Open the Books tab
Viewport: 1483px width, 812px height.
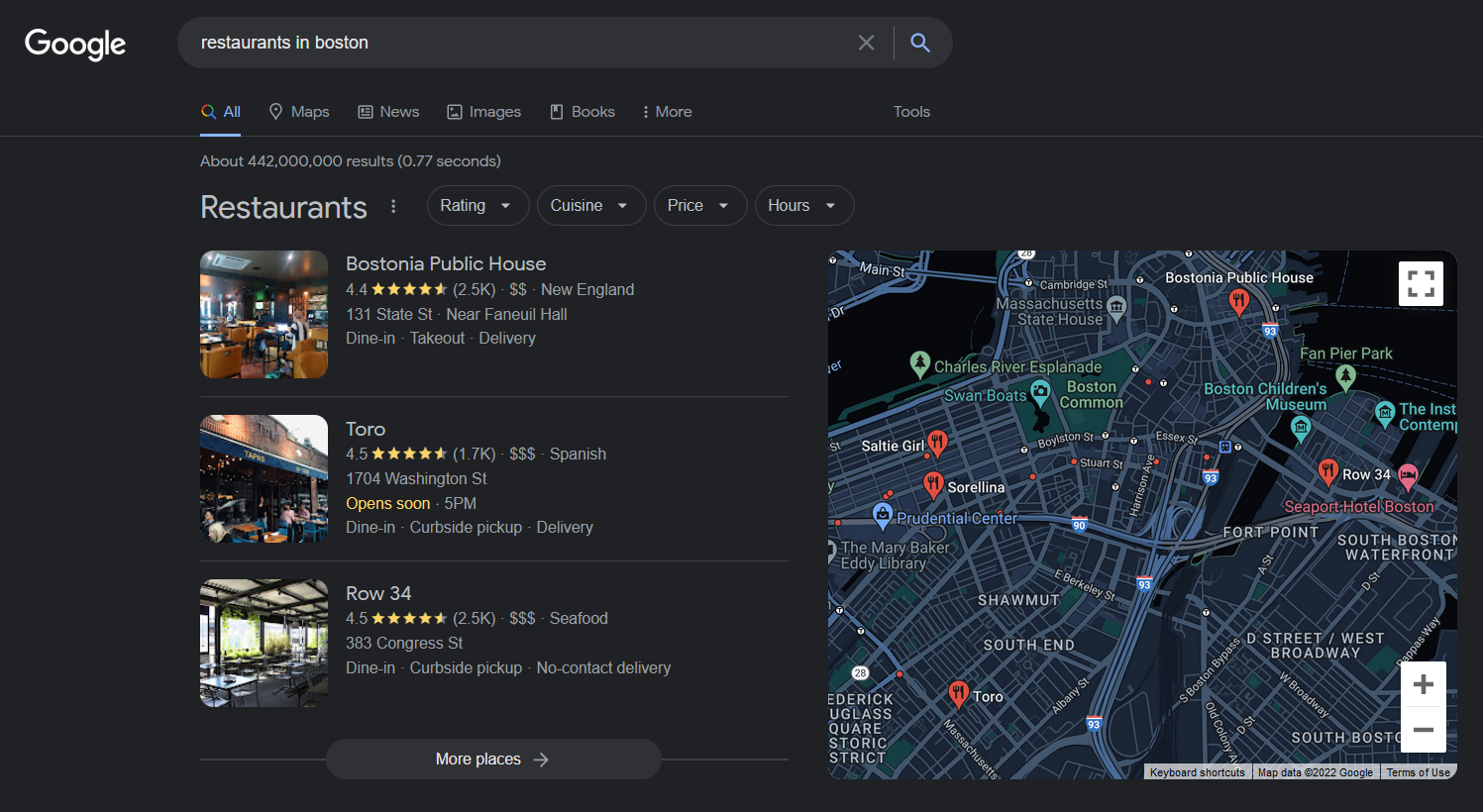tap(583, 112)
